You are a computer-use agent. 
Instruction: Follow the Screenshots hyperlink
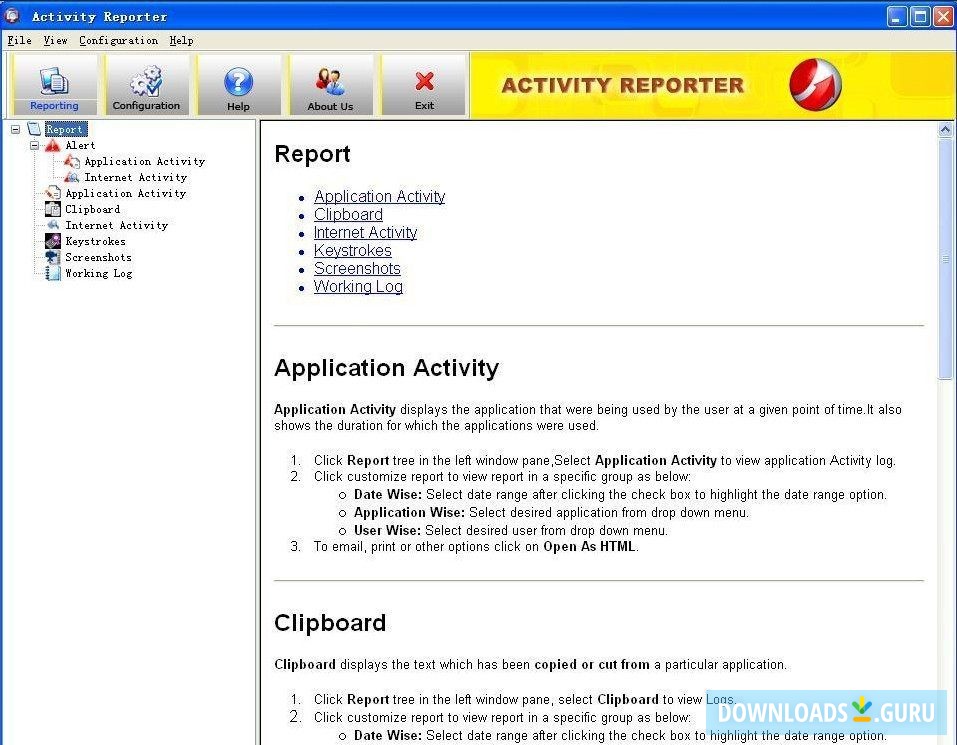point(357,268)
